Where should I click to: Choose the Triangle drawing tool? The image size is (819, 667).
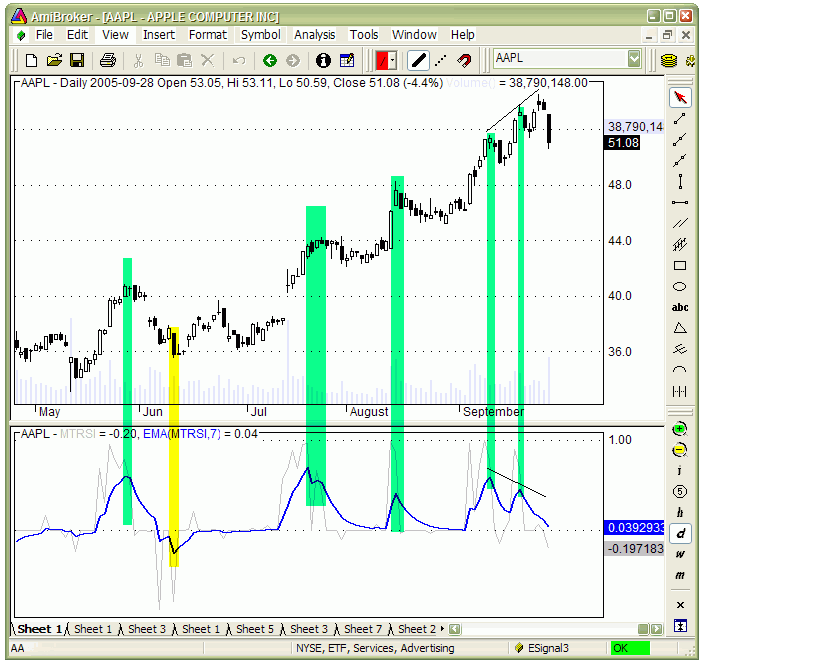tap(680, 328)
